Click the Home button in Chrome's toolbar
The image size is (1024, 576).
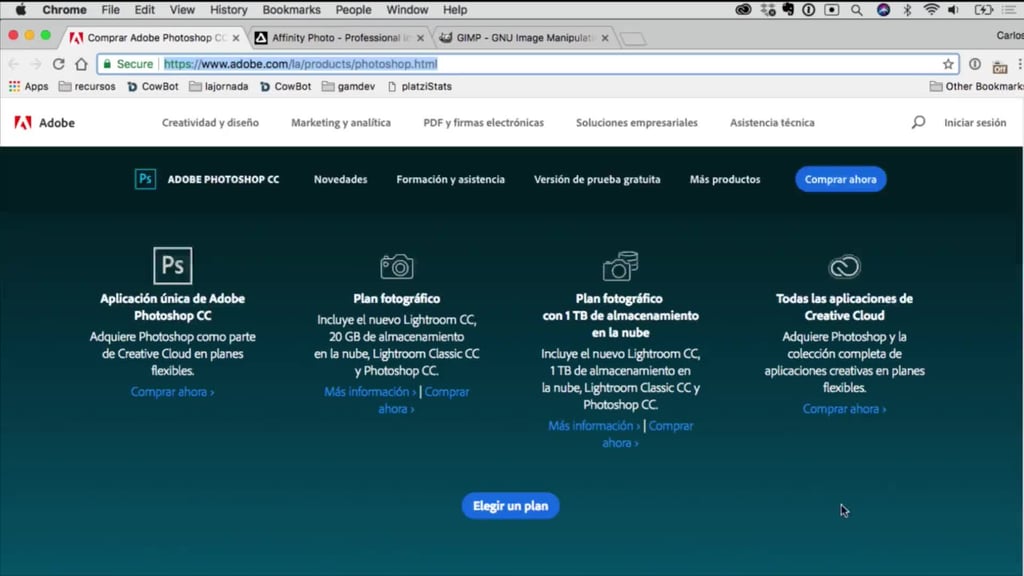click(81, 64)
